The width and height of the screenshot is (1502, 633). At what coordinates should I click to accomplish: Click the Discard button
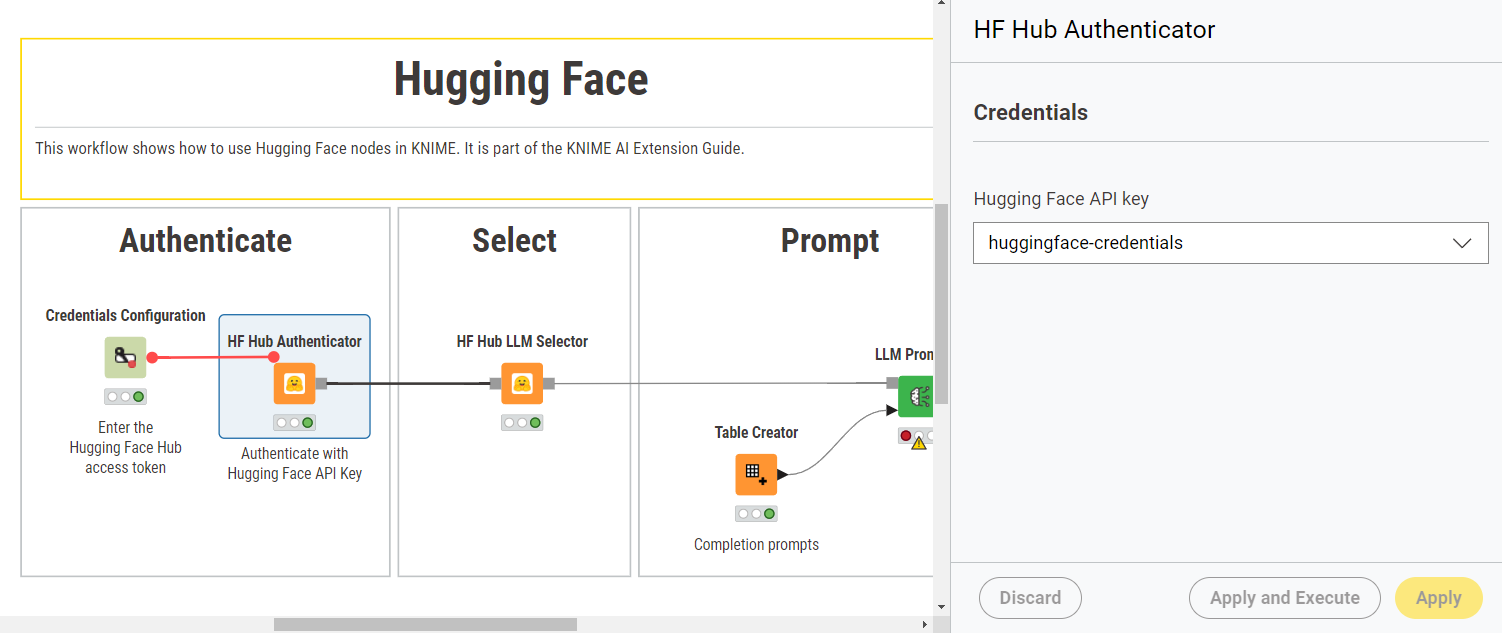point(1030,598)
